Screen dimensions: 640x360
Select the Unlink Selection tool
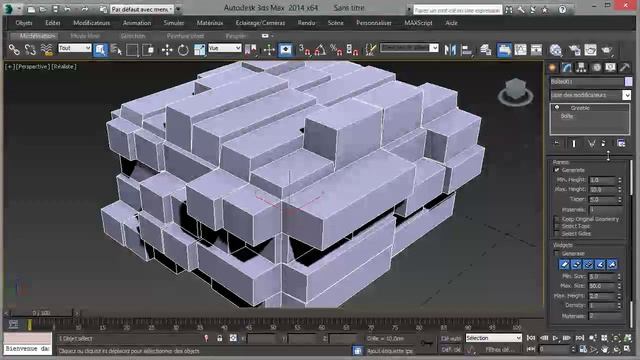click(x=30, y=50)
